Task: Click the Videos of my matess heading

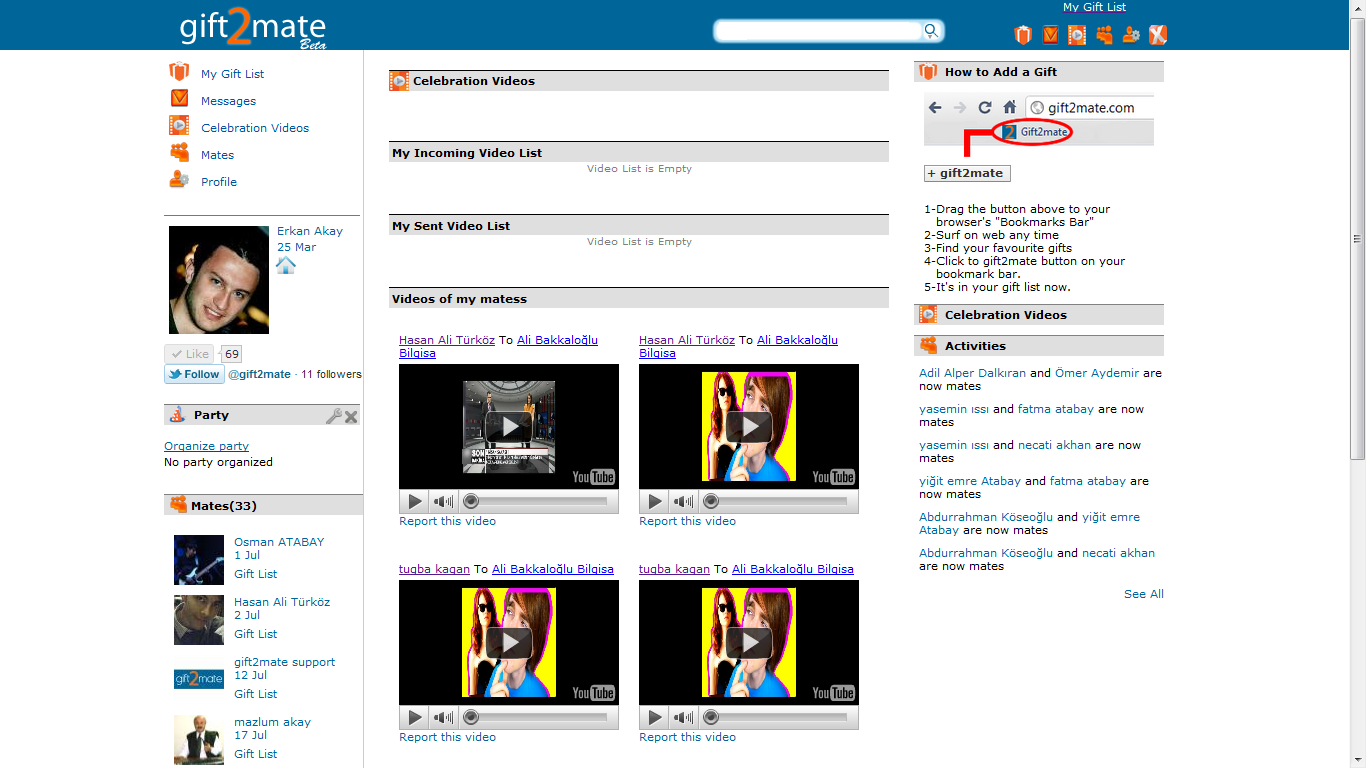Action: click(x=459, y=299)
